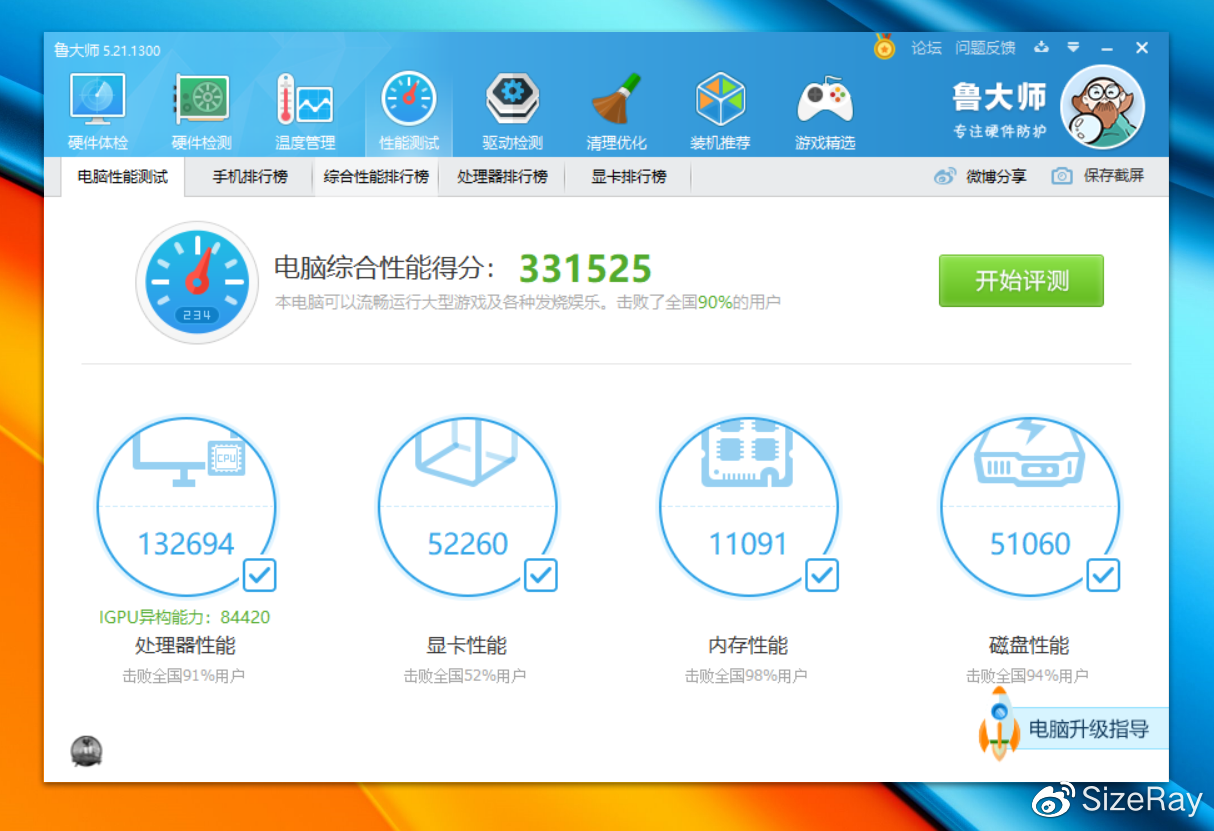Click the 本电脑可以流畅运行大型游戏 description line
Screen dimensions: 1214x831
pos(528,302)
